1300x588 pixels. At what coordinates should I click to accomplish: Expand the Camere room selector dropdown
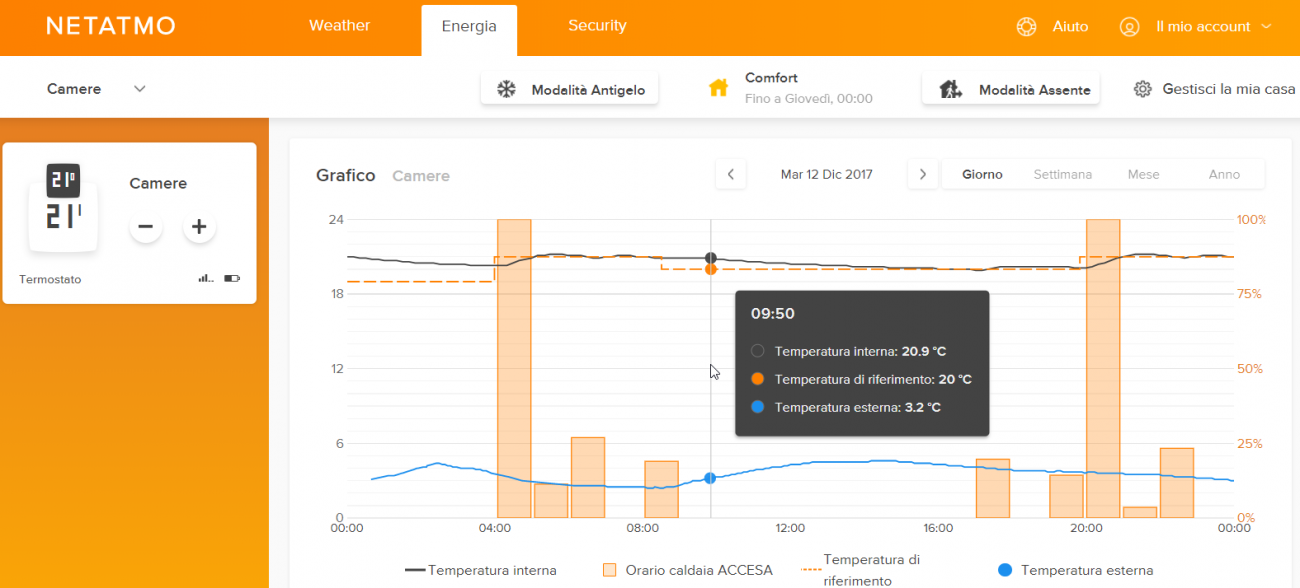140,89
